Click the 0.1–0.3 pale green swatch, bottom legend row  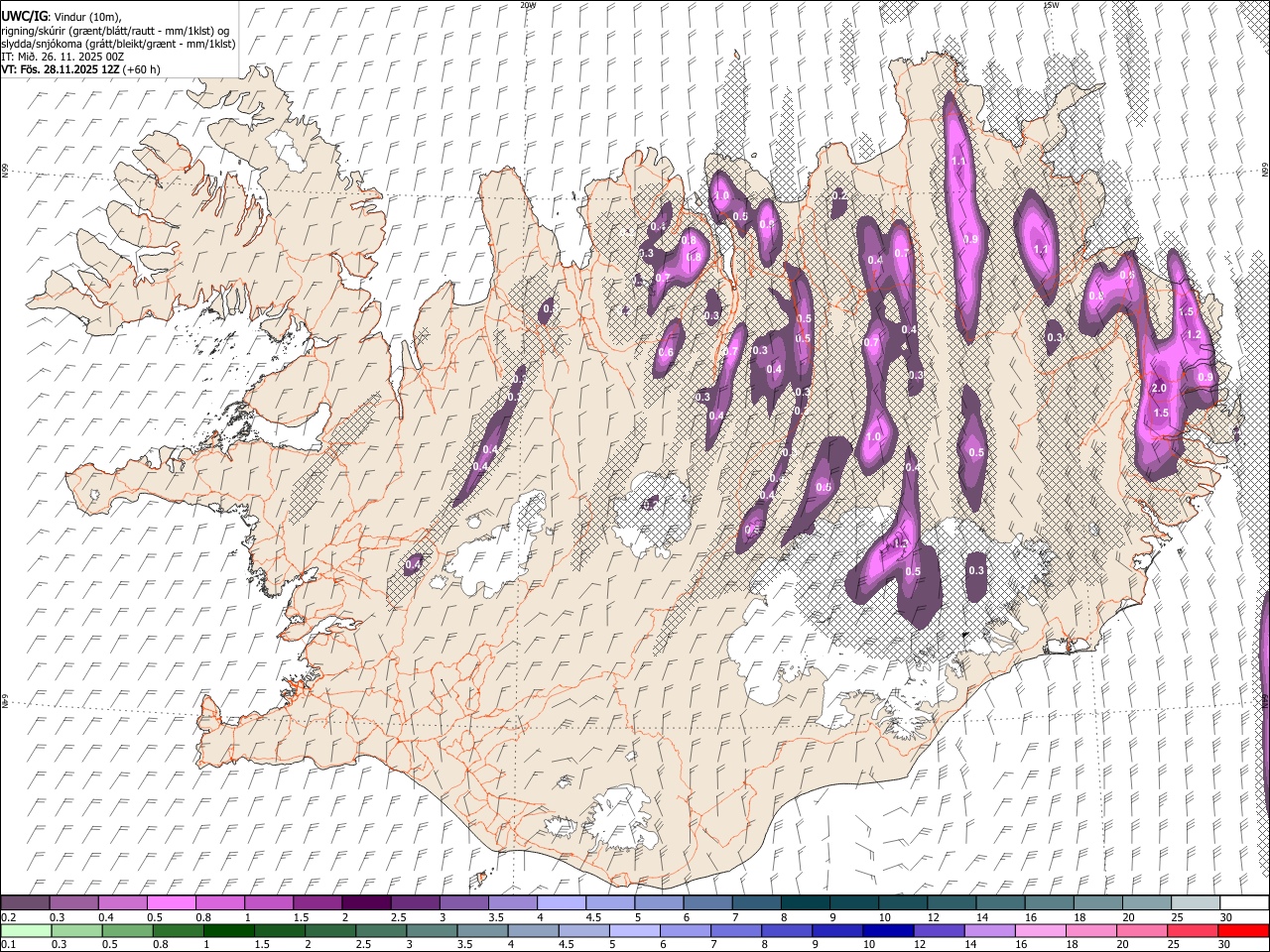point(26,930)
